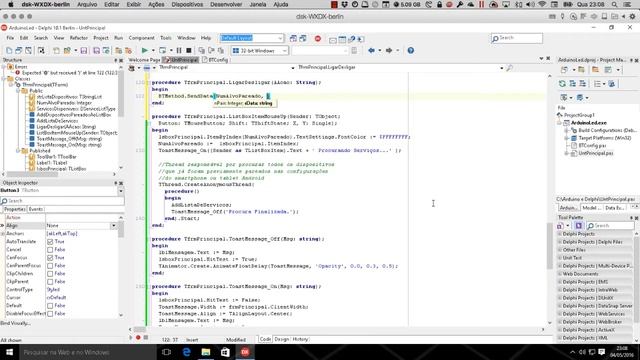Viewport: 640px width, 360px height.
Task: Click the Windows taskbar search box
Action: (87, 352)
